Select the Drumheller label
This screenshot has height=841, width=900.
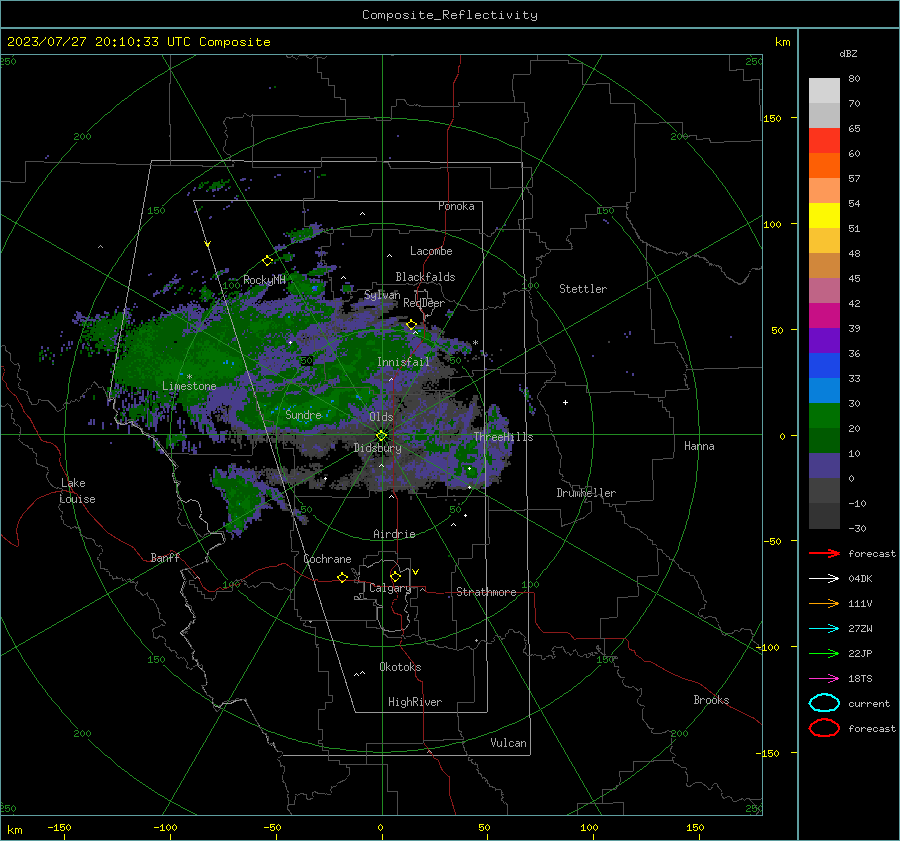click(586, 493)
